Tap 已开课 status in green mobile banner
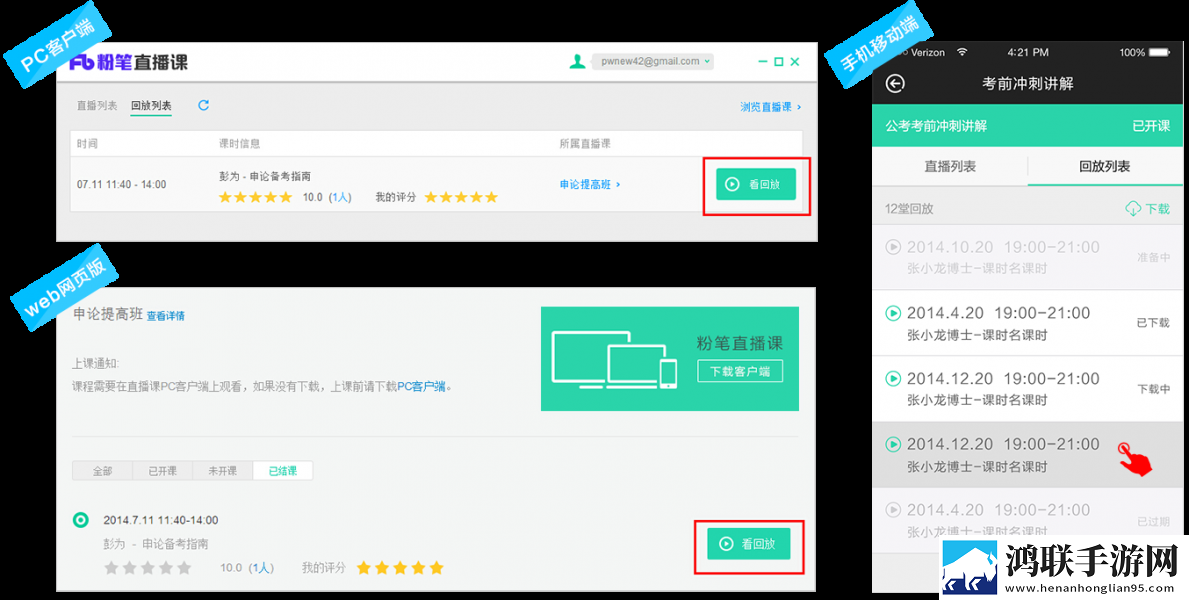 1151,126
